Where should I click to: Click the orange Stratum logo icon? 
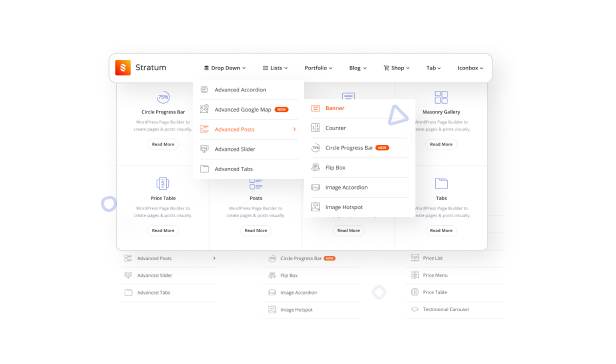click(x=123, y=68)
